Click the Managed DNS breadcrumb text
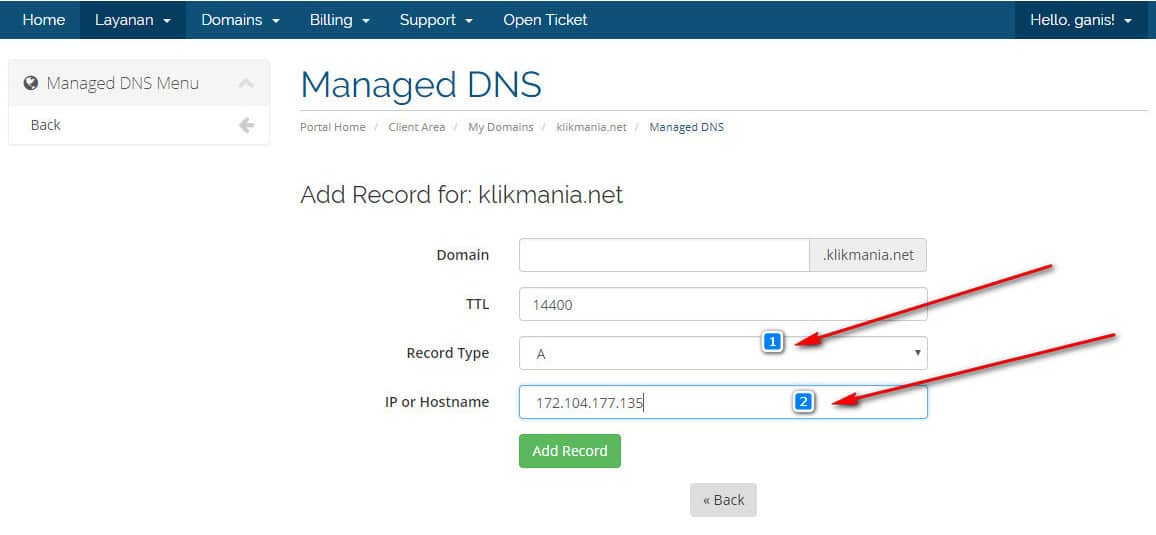Screen dimensions: 1156x535 coord(686,127)
